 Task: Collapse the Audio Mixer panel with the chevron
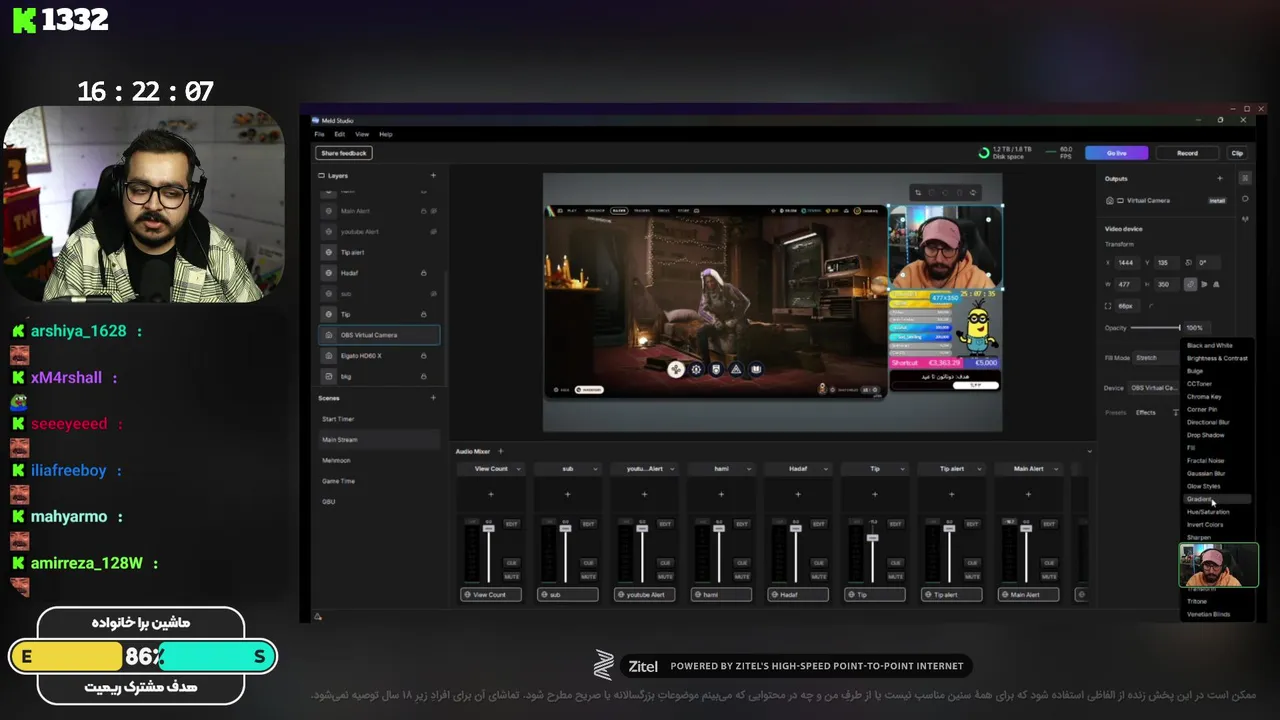1089,451
